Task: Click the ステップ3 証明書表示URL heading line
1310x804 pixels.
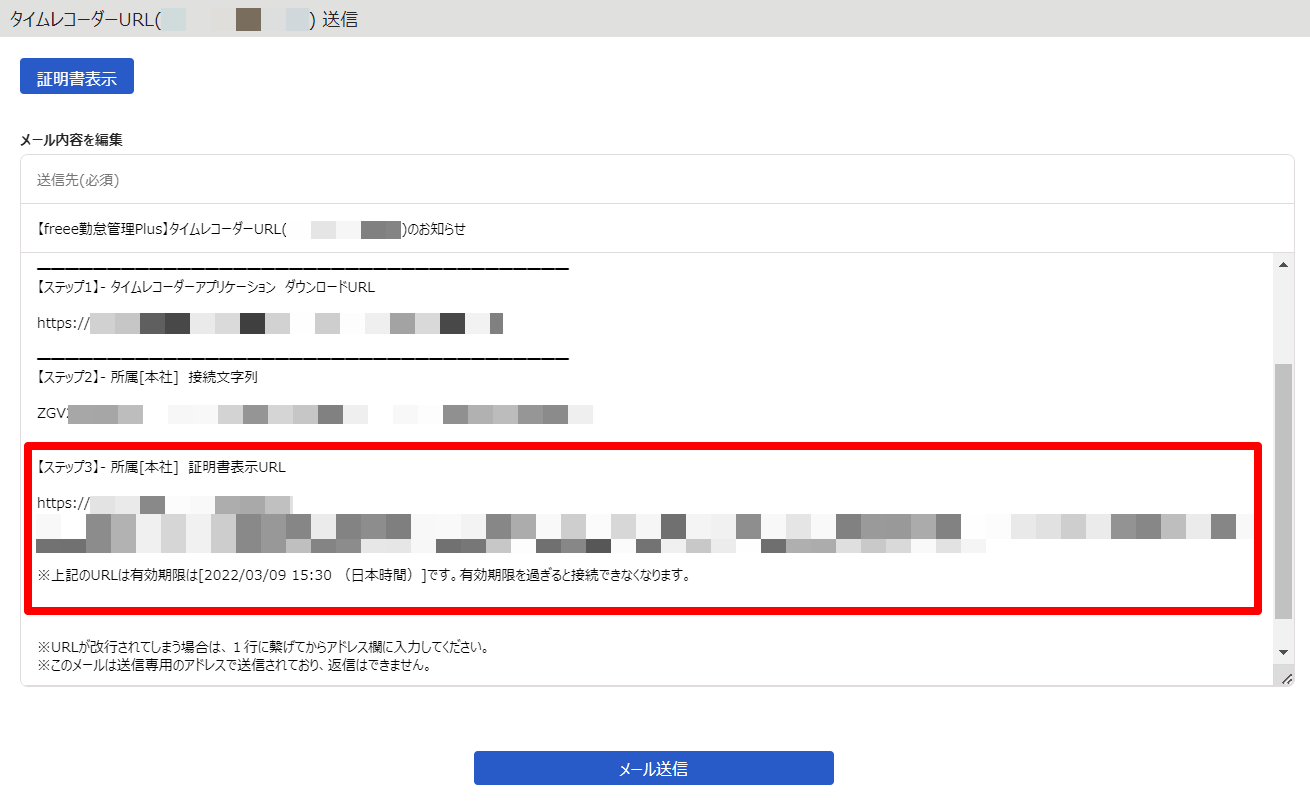Action: [x=161, y=467]
